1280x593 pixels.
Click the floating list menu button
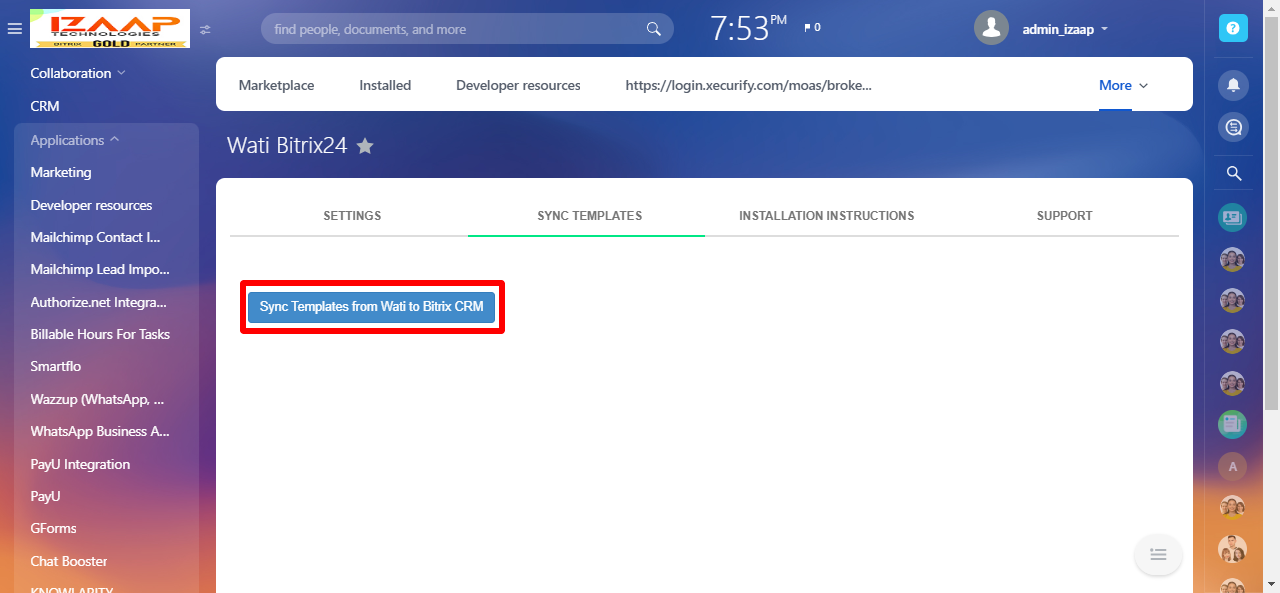(x=1158, y=553)
